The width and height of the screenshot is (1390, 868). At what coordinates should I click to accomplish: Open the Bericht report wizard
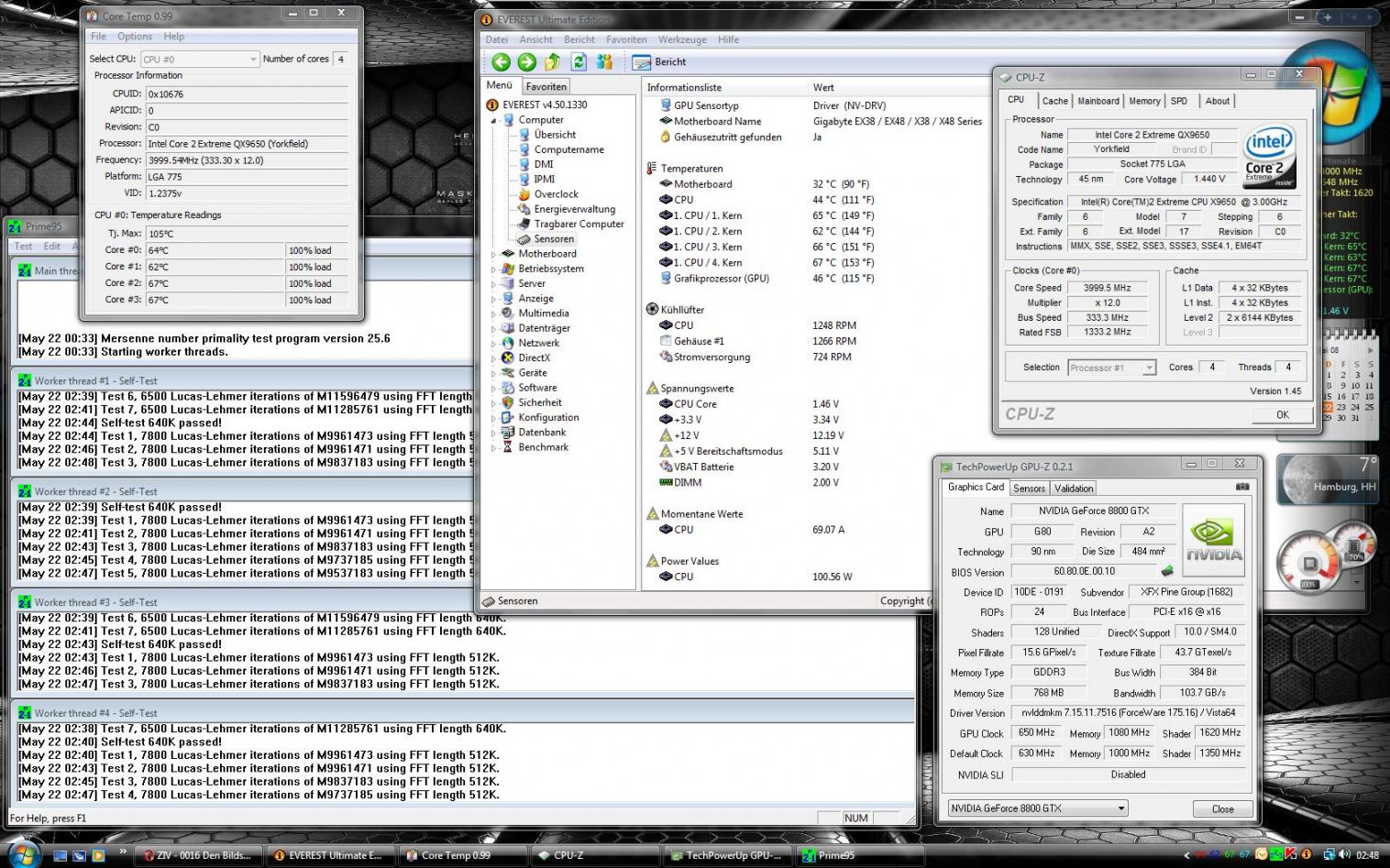[660, 61]
